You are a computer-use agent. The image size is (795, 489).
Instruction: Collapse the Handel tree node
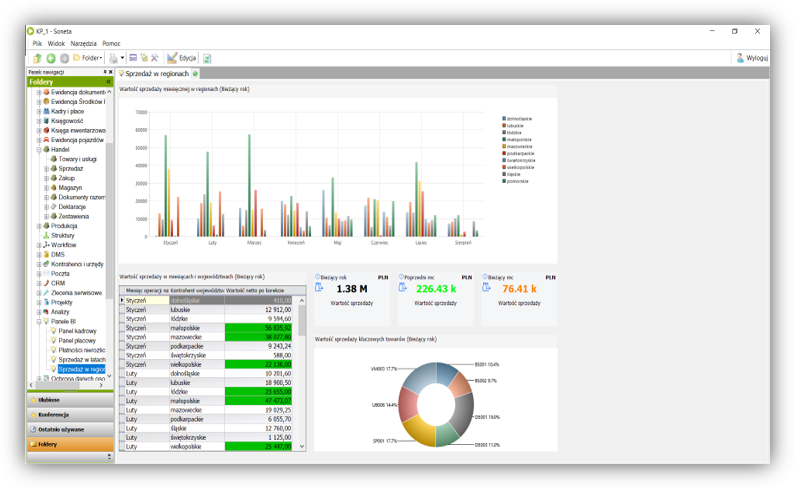[x=39, y=149]
